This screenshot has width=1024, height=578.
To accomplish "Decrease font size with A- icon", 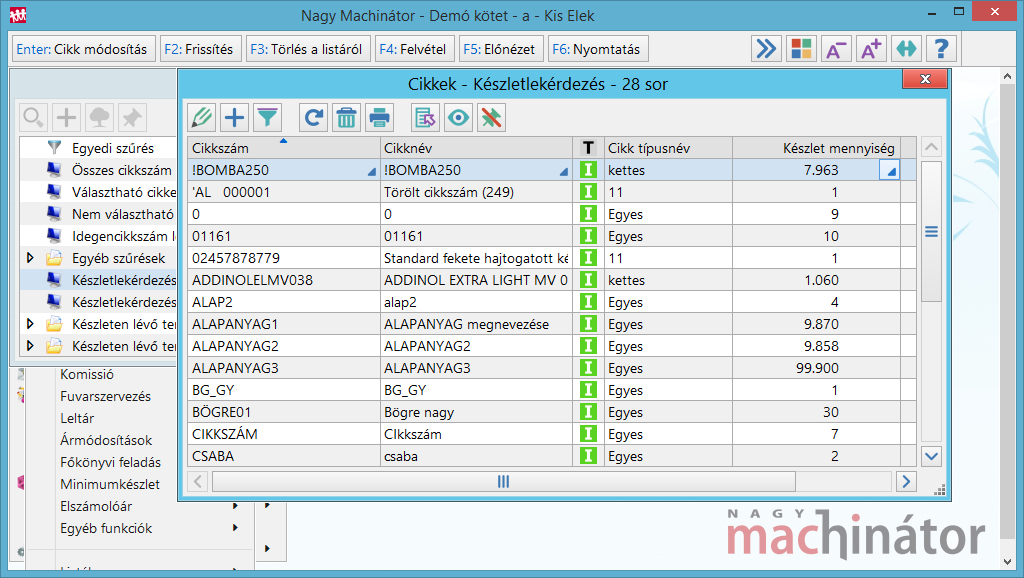I will pos(835,49).
